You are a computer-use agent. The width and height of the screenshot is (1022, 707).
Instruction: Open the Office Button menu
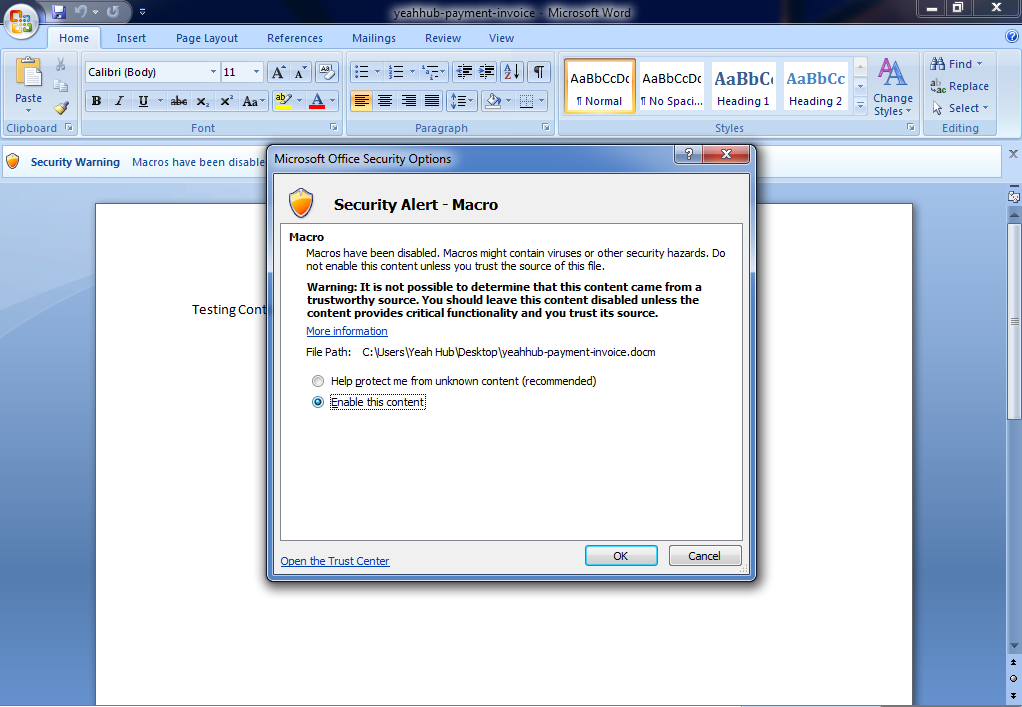pyautogui.click(x=21, y=21)
